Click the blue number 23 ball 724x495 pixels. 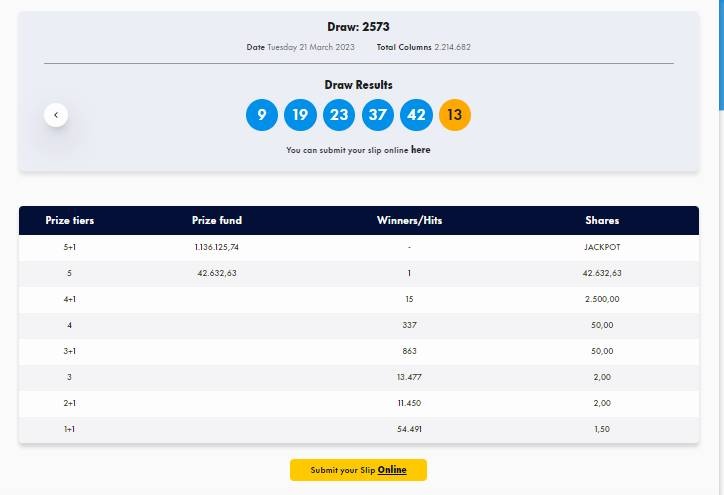(x=339, y=115)
